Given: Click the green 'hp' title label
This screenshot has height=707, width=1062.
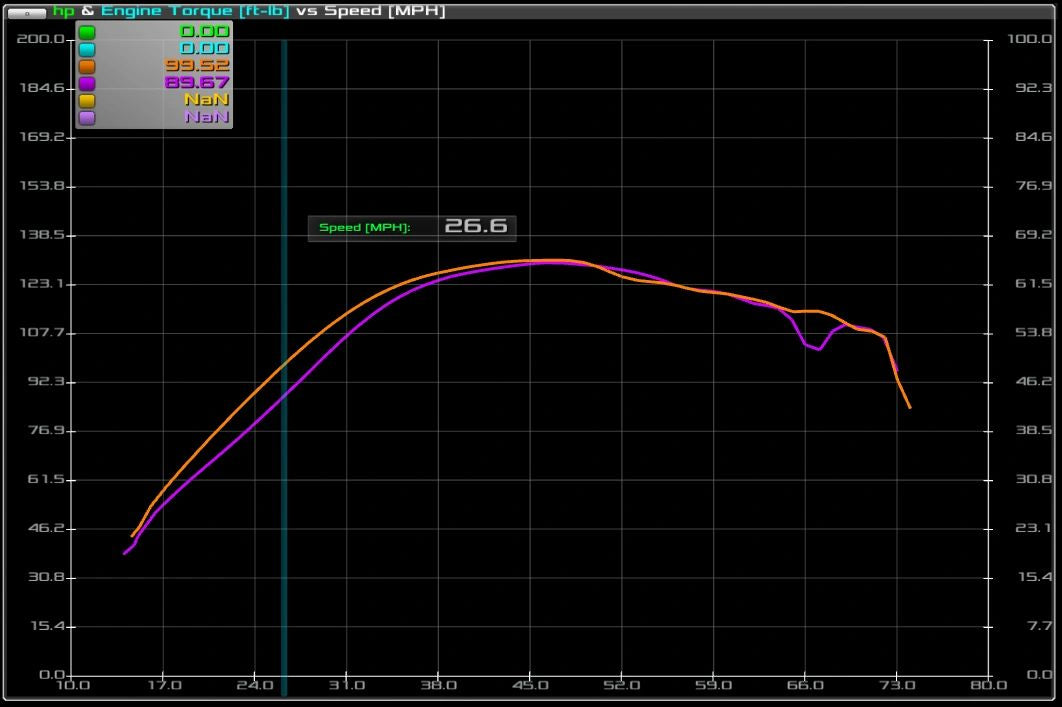Looking at the screenshot, I should click(x=64, y=11).
